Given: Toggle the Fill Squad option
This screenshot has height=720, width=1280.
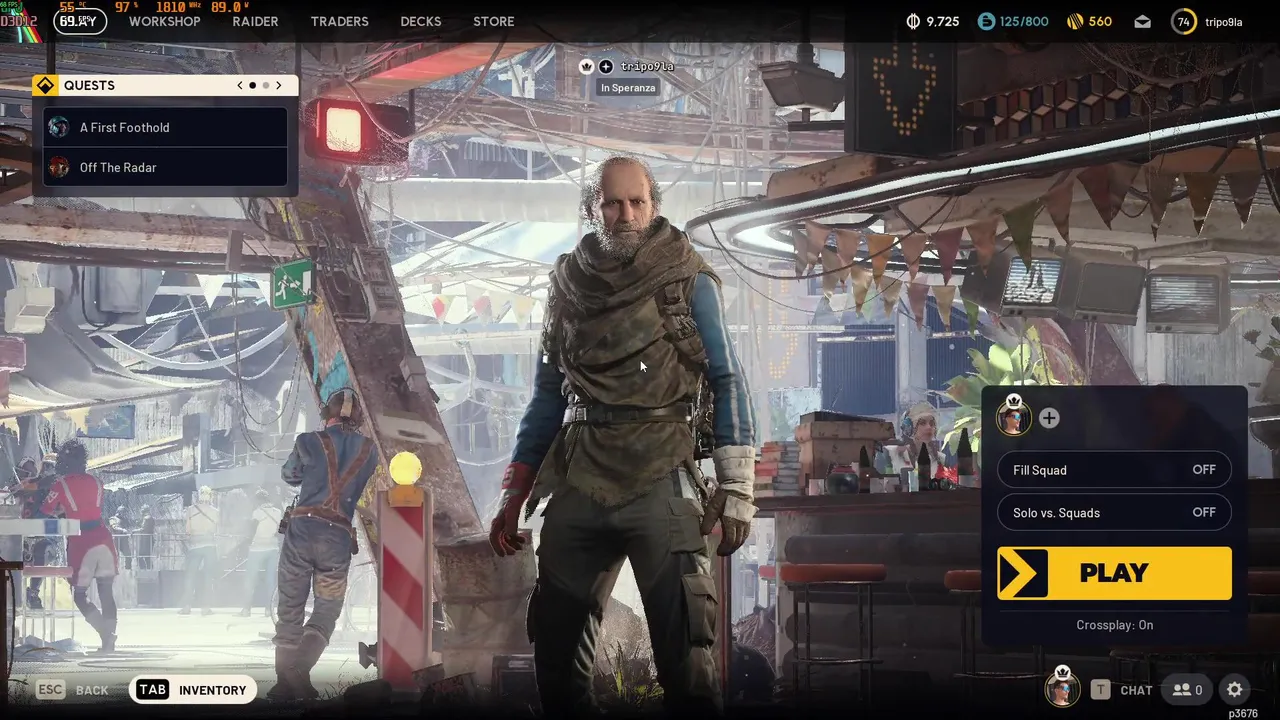Looking at the screenshot, I should (x=1114, y=470).
